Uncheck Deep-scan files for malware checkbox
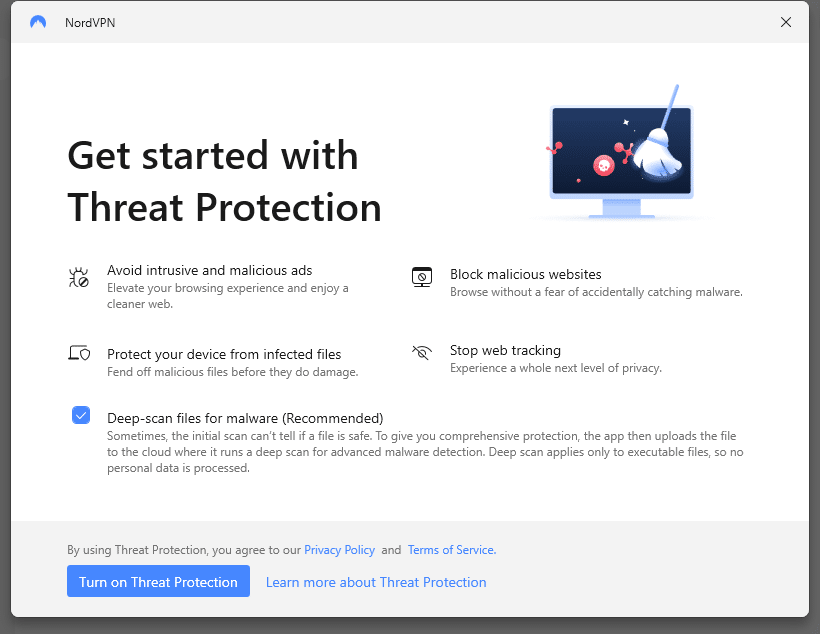 [81, 415]
